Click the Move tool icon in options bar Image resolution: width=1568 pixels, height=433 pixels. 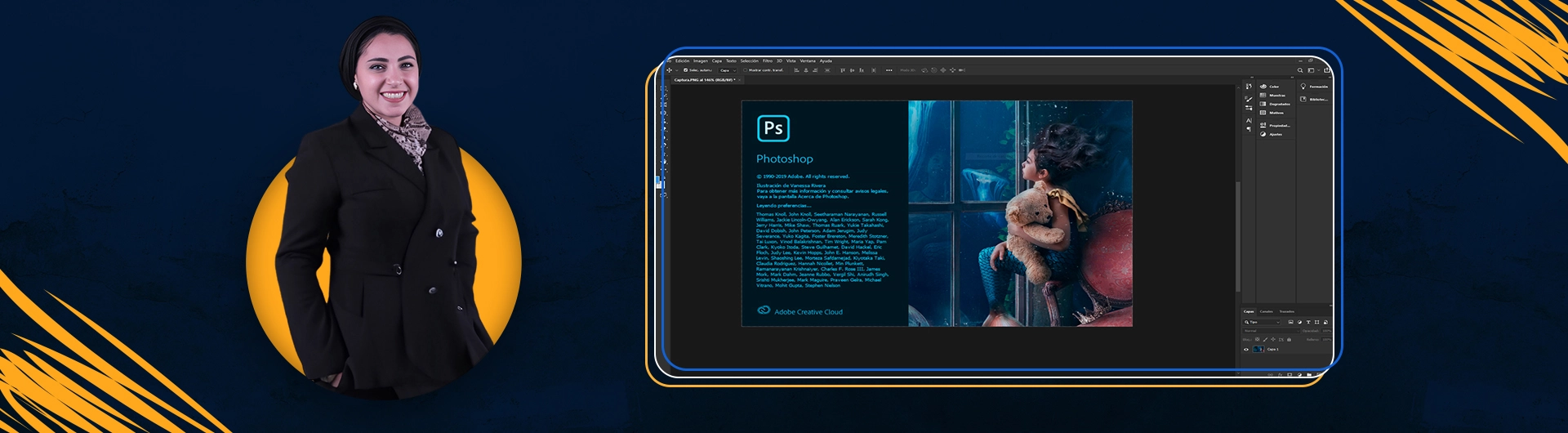click(x=669, y=70)
